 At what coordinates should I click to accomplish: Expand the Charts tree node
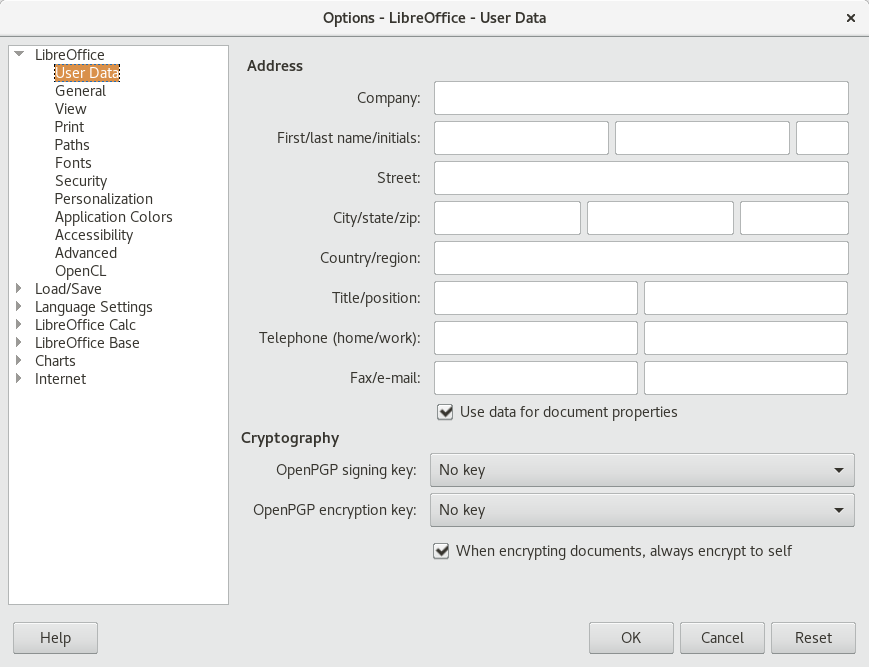point(19,360)
